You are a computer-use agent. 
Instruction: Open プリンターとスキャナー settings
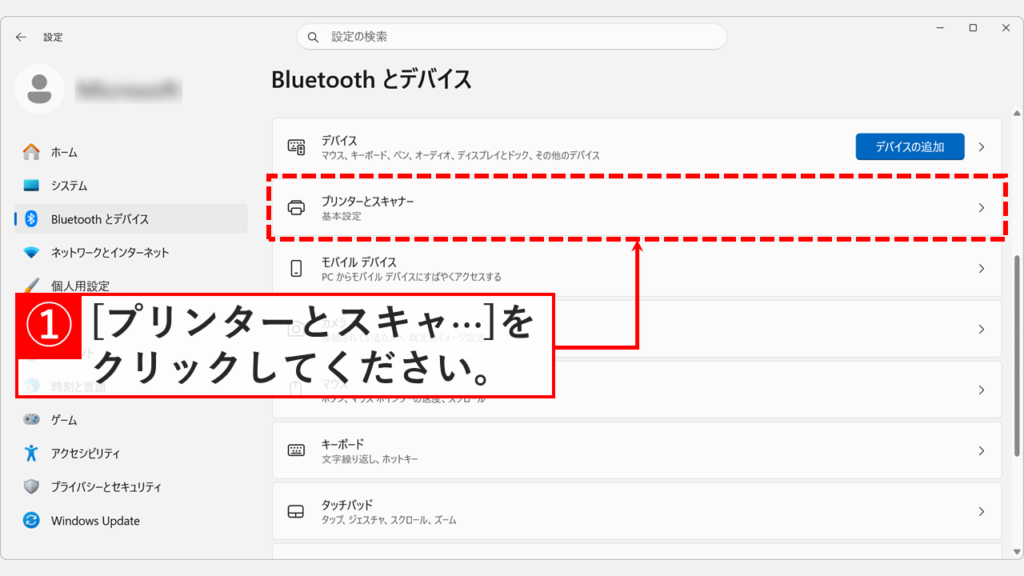637,208
